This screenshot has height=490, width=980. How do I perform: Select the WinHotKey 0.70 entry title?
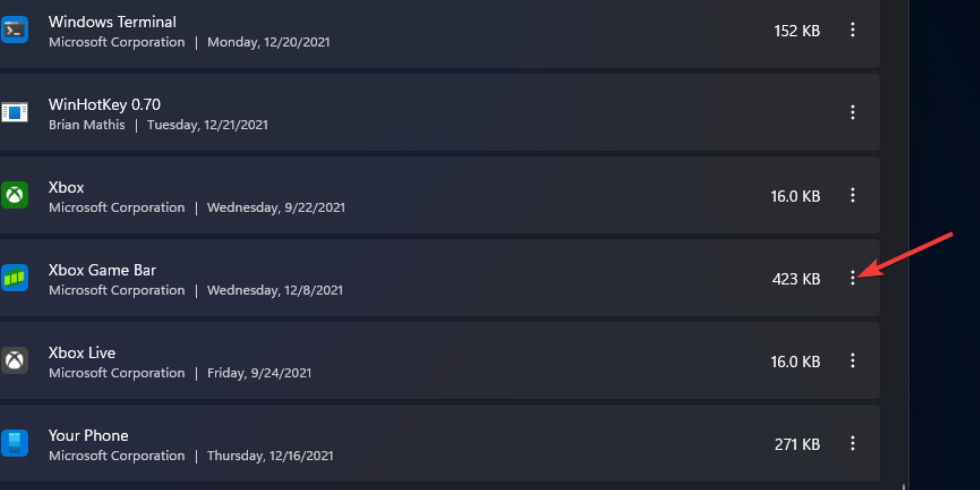click(104, 104)
